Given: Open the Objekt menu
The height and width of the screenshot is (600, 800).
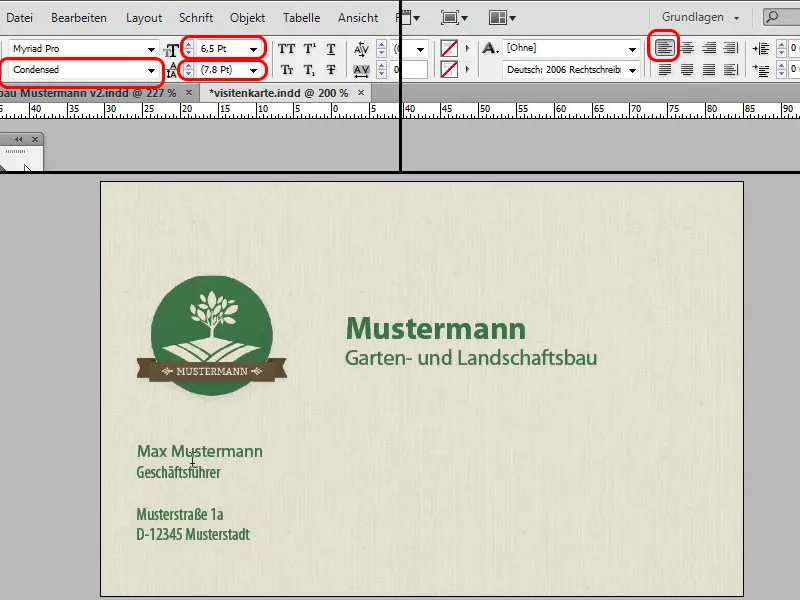Looking at the screenshot, I should (x=247, y=18).
